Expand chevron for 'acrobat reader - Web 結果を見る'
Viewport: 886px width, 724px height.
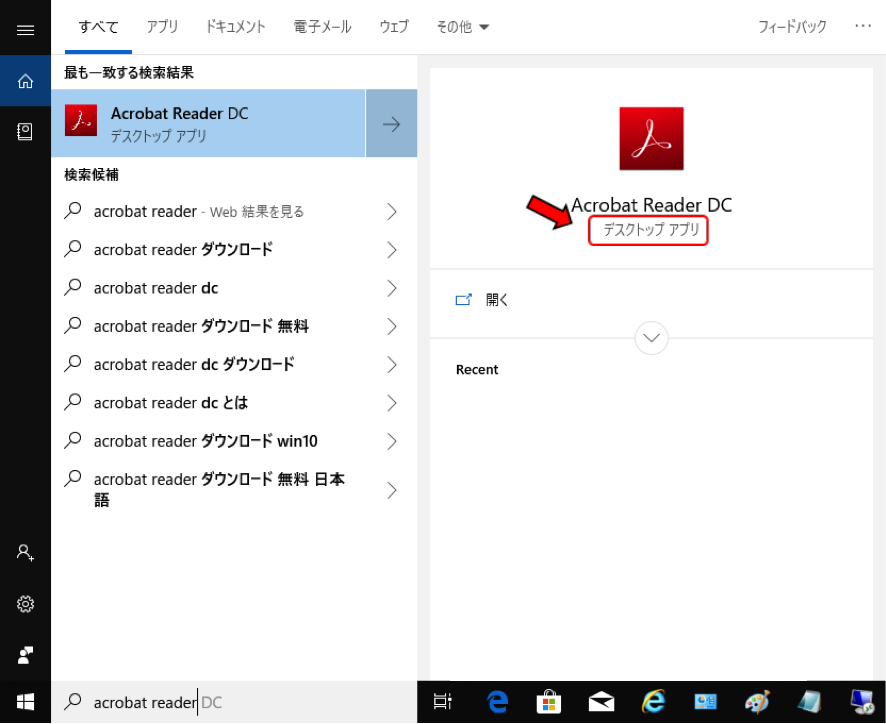tap(392, 212)
